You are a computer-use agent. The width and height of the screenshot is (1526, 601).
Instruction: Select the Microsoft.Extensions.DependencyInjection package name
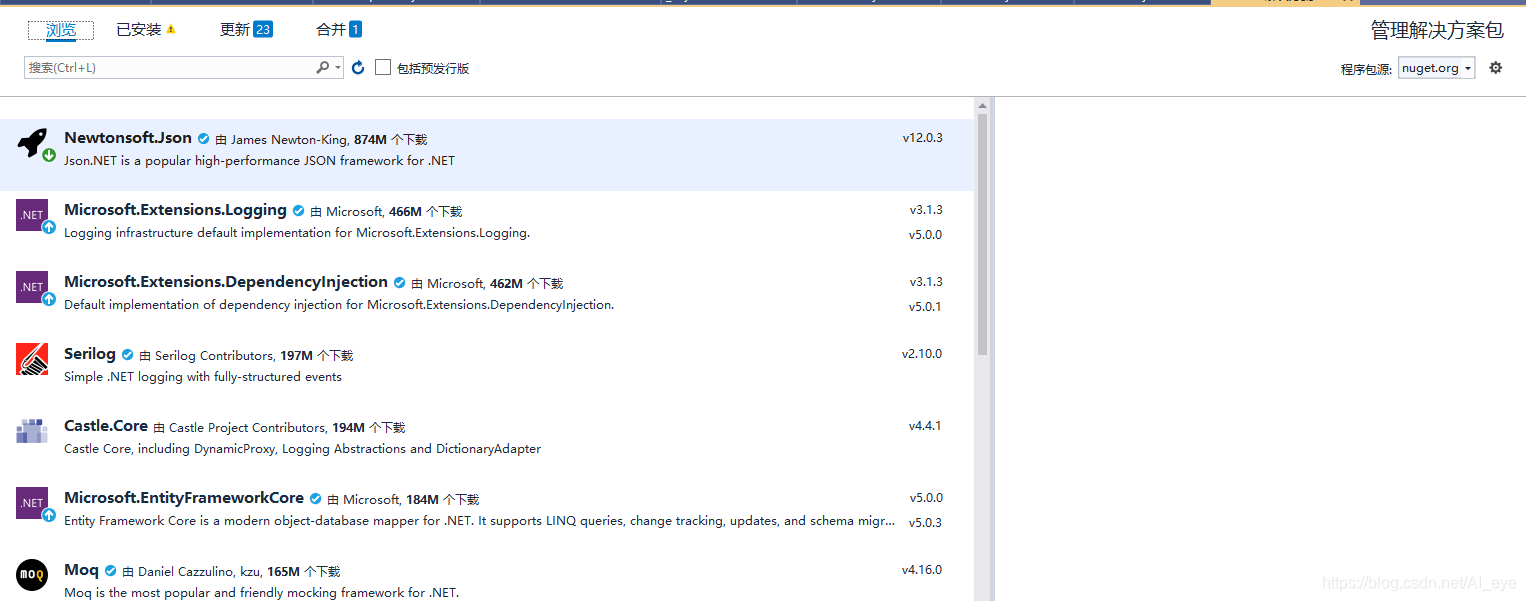[226, 282]
